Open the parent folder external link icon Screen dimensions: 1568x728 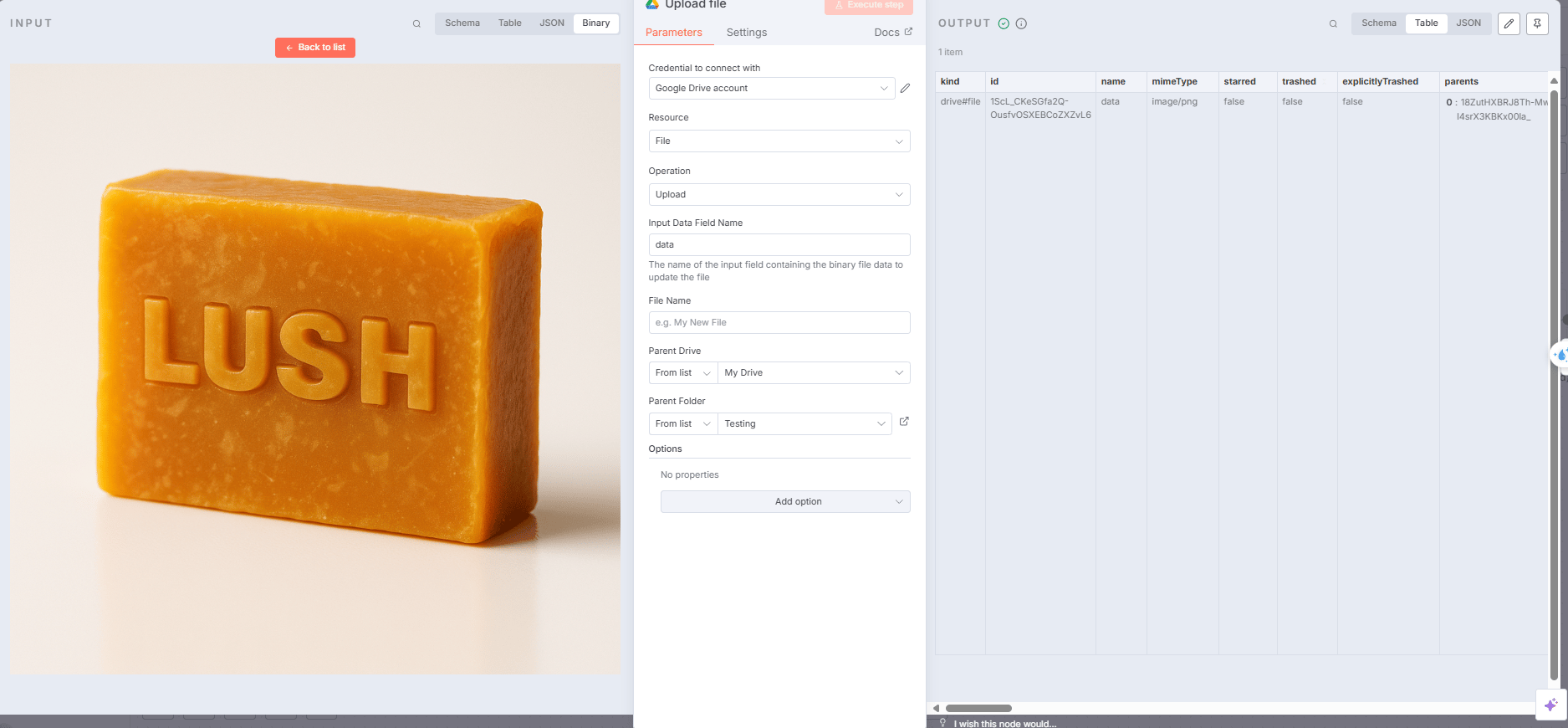click(904, 422)
